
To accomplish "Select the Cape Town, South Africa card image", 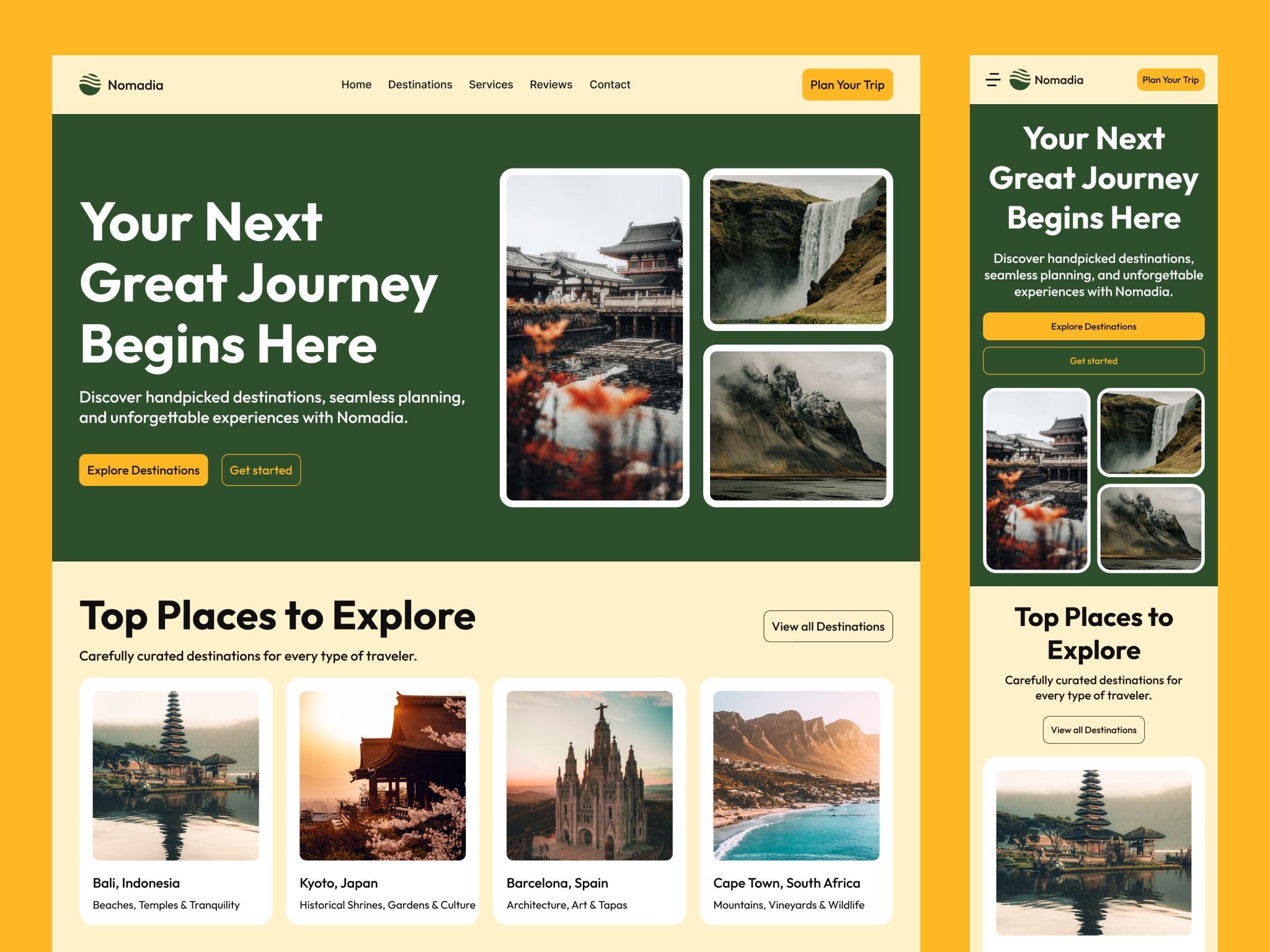I will click(796, 775).
